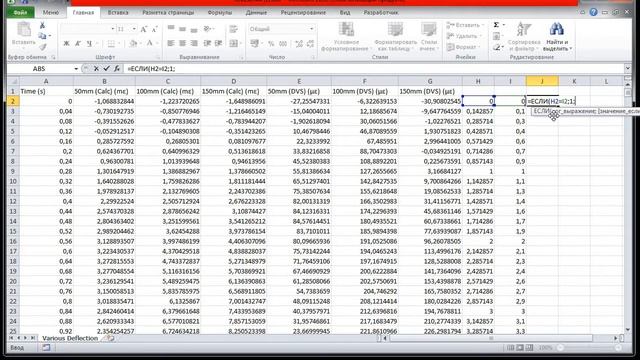Confirm formula entry with the checkmark icon
The width and height of the screenshot is (640, 360).
click(107, 69)
